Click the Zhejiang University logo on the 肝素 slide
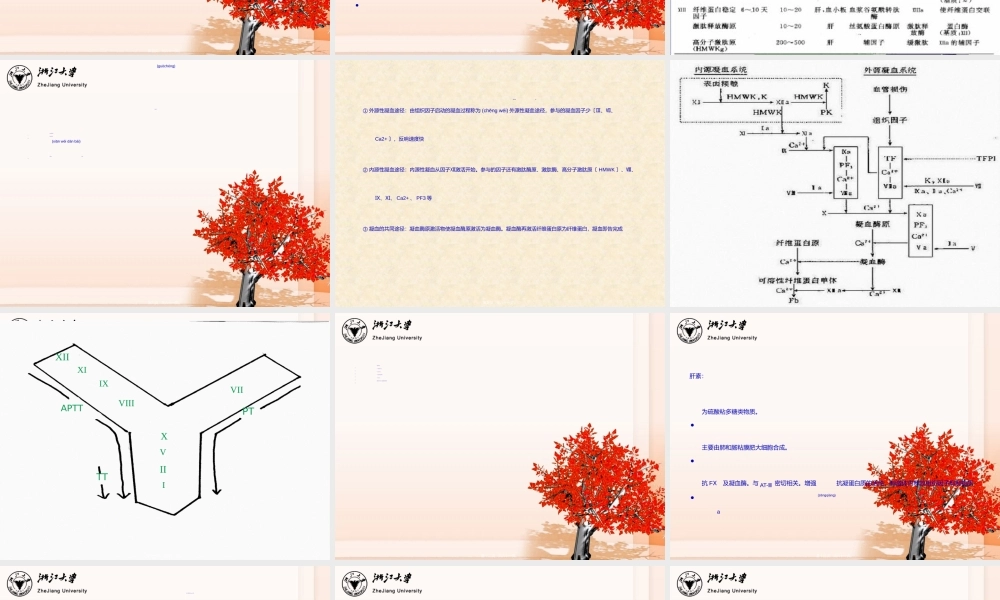Viewport: 1000px width, 600px height. (x=688, y=330)
